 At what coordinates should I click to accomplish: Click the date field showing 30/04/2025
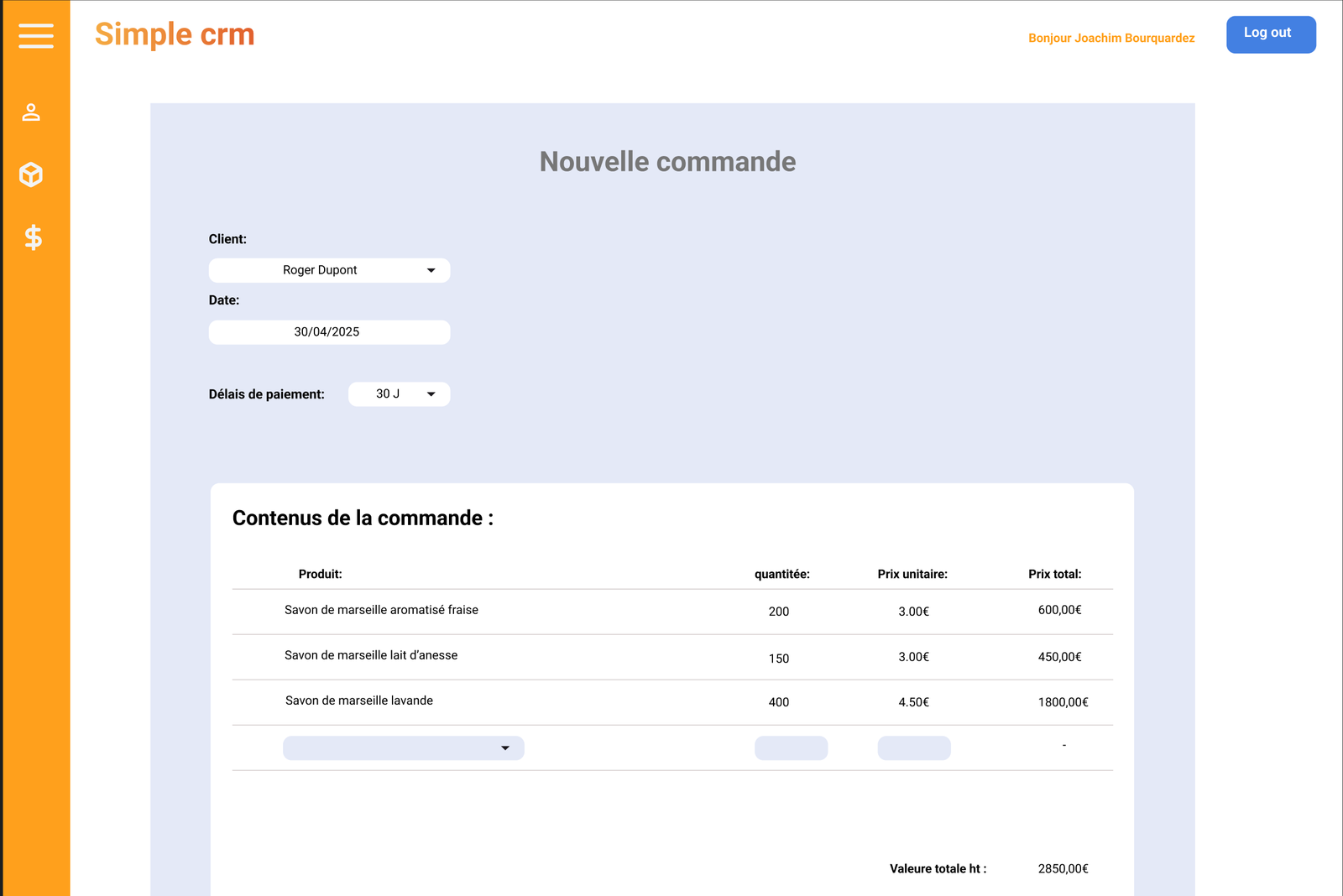[329, 332]
